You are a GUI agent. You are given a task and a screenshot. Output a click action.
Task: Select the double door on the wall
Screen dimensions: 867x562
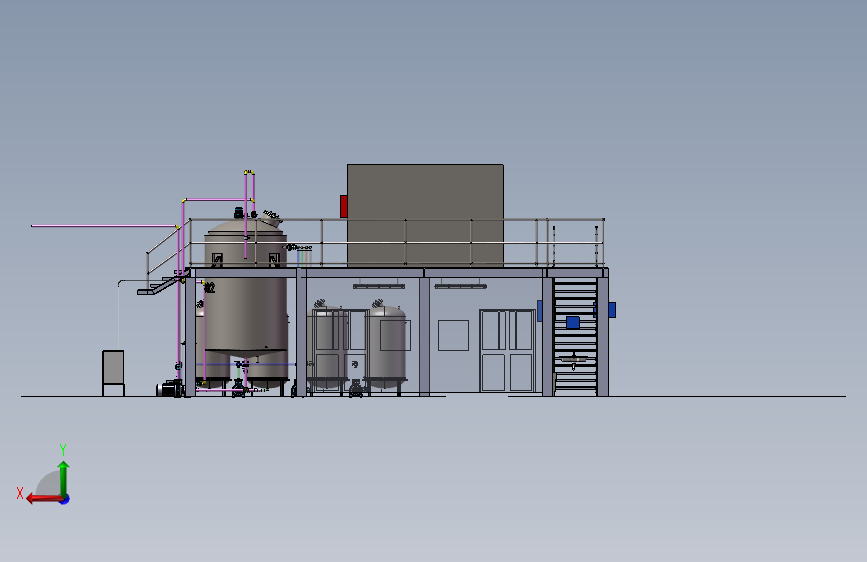click(x=506, y=351)
